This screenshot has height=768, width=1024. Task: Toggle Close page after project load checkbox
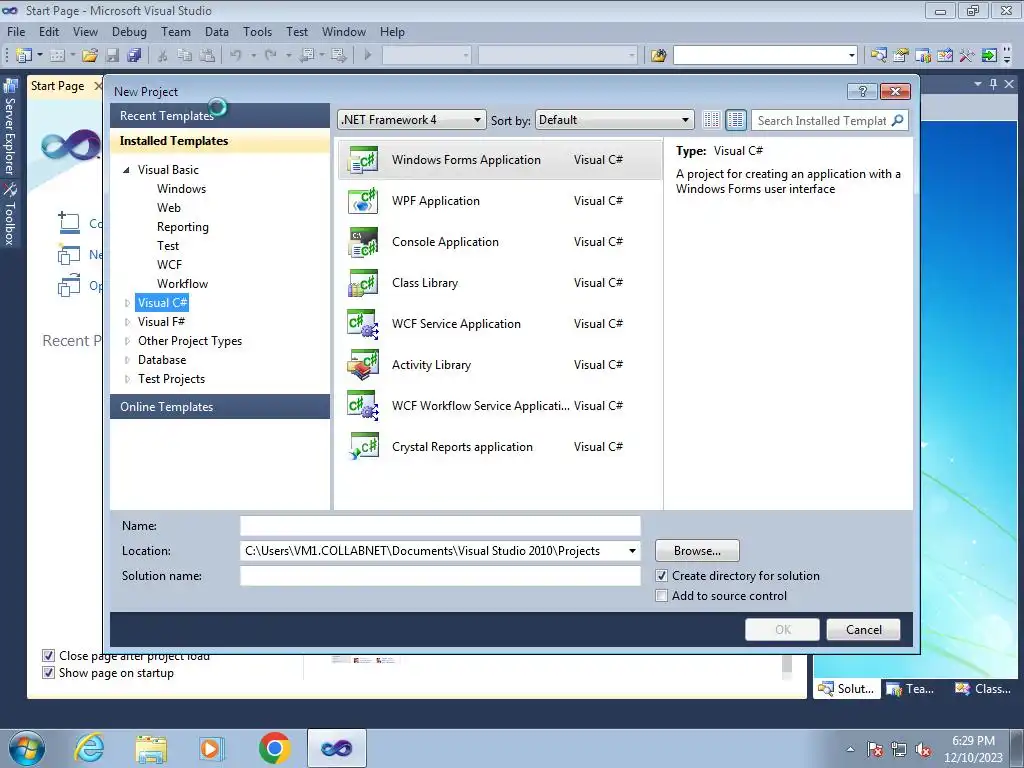(x=48, y=656)
